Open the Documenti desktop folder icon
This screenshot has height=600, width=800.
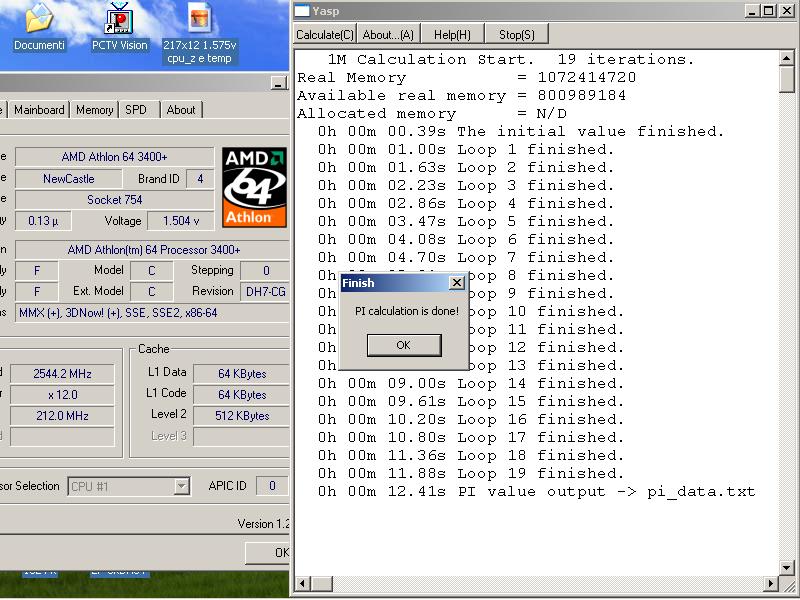click(39, 26)
